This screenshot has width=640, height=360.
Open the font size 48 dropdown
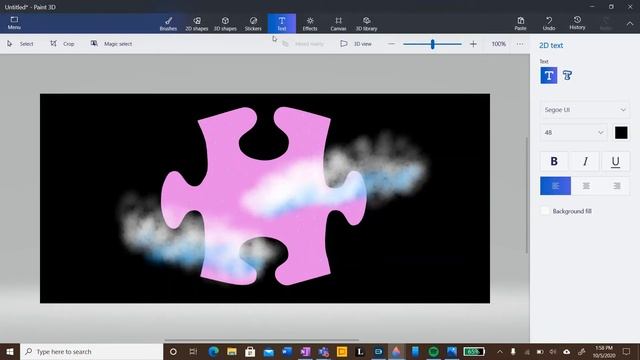(x=573, y=133)
